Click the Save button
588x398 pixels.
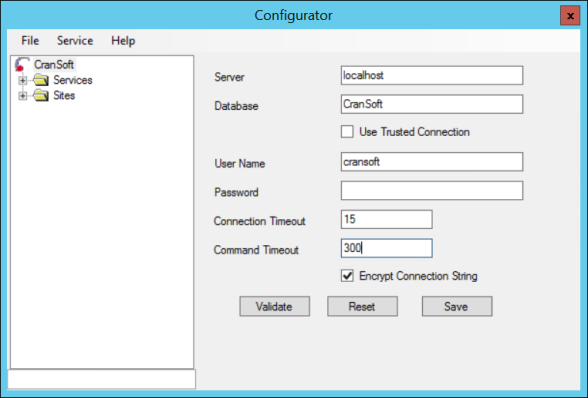click(457, 306)
